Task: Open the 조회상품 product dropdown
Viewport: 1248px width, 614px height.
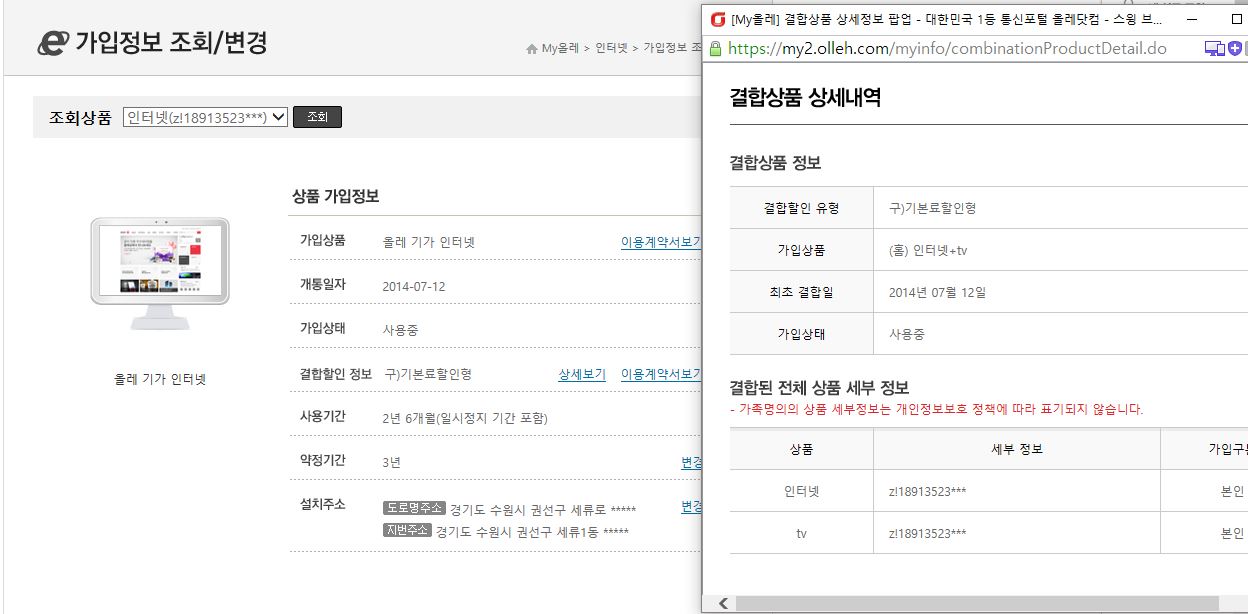Action: [205, 117]
